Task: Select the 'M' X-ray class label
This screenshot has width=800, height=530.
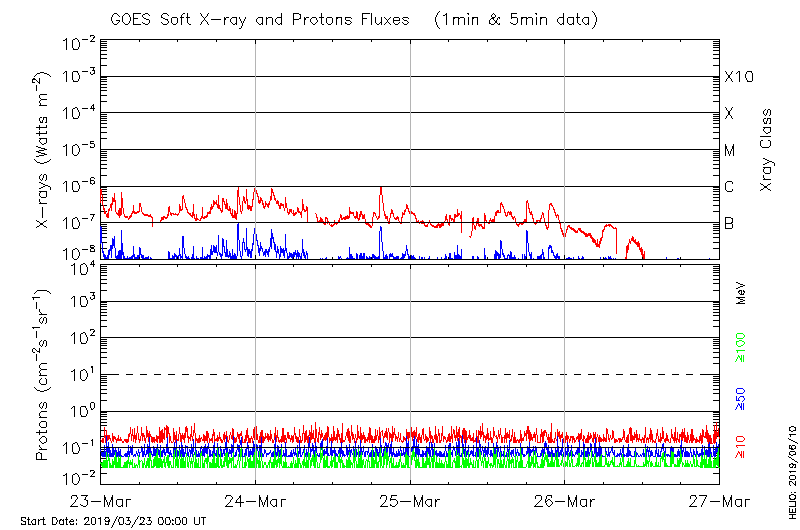Action: coord(730,151)
